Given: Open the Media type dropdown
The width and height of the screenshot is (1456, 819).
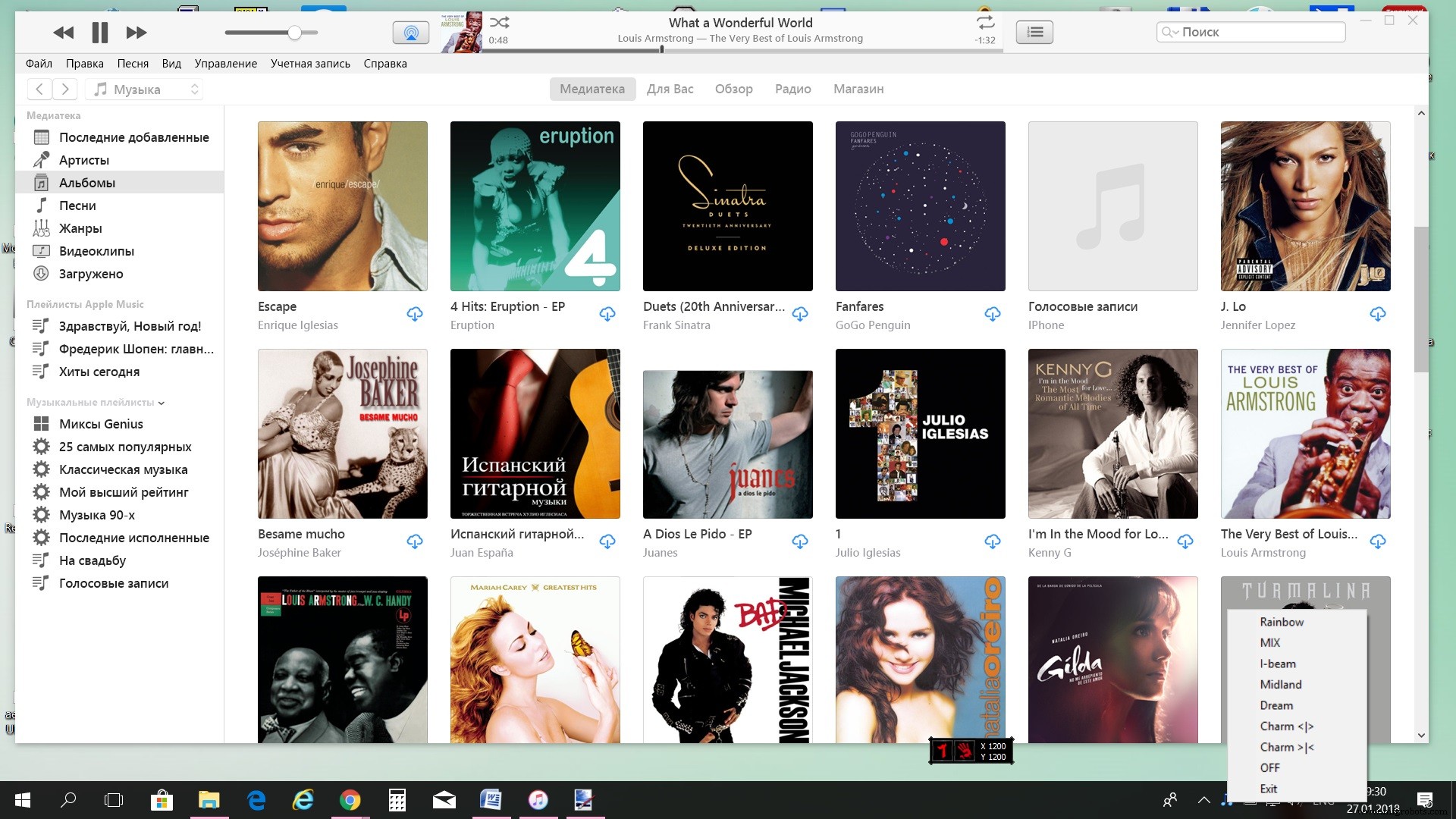Looking at the screenshot, I should (x=144, y=89).
